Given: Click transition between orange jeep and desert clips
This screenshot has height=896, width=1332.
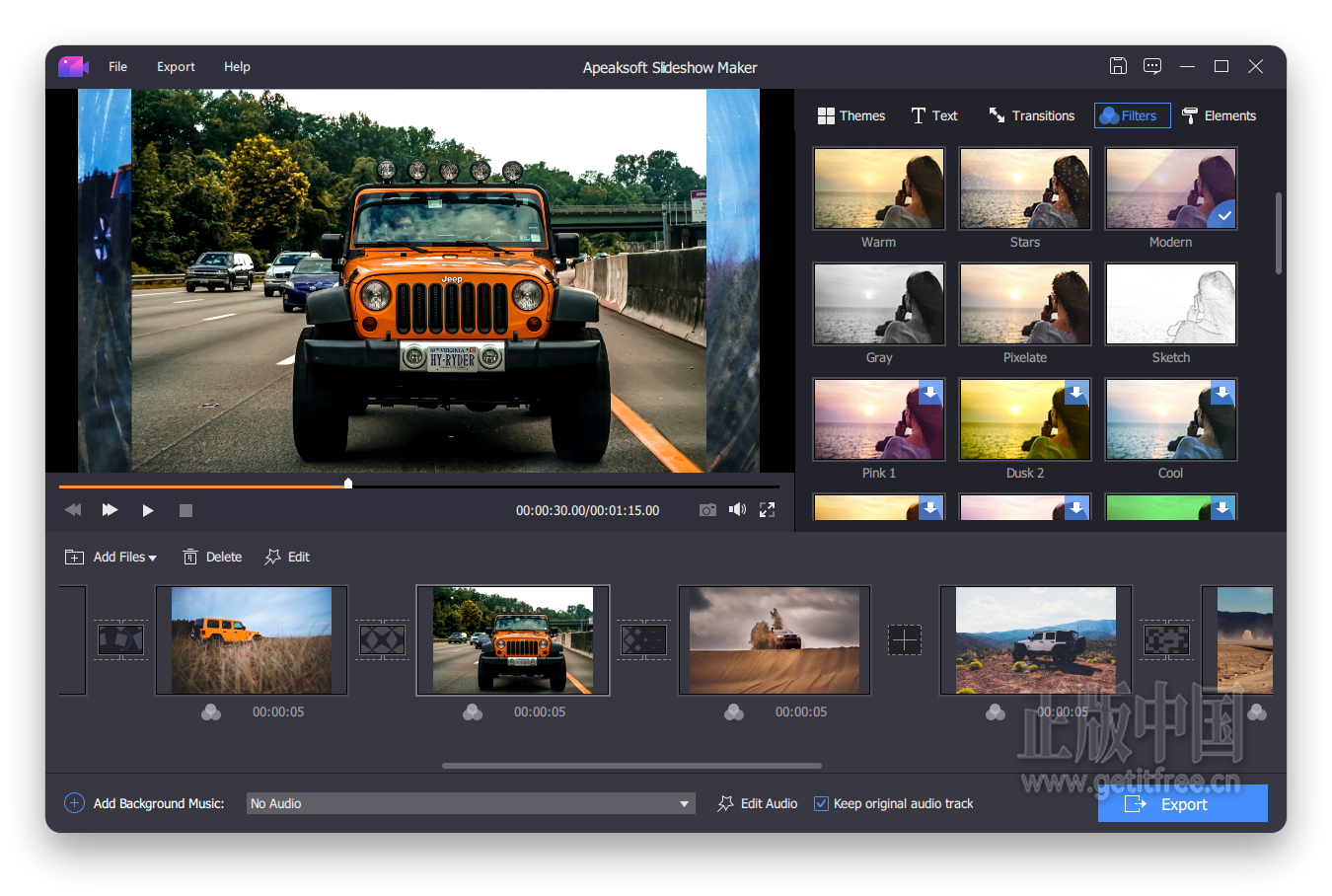Looking at the screenshot, I should click(643, 640).
